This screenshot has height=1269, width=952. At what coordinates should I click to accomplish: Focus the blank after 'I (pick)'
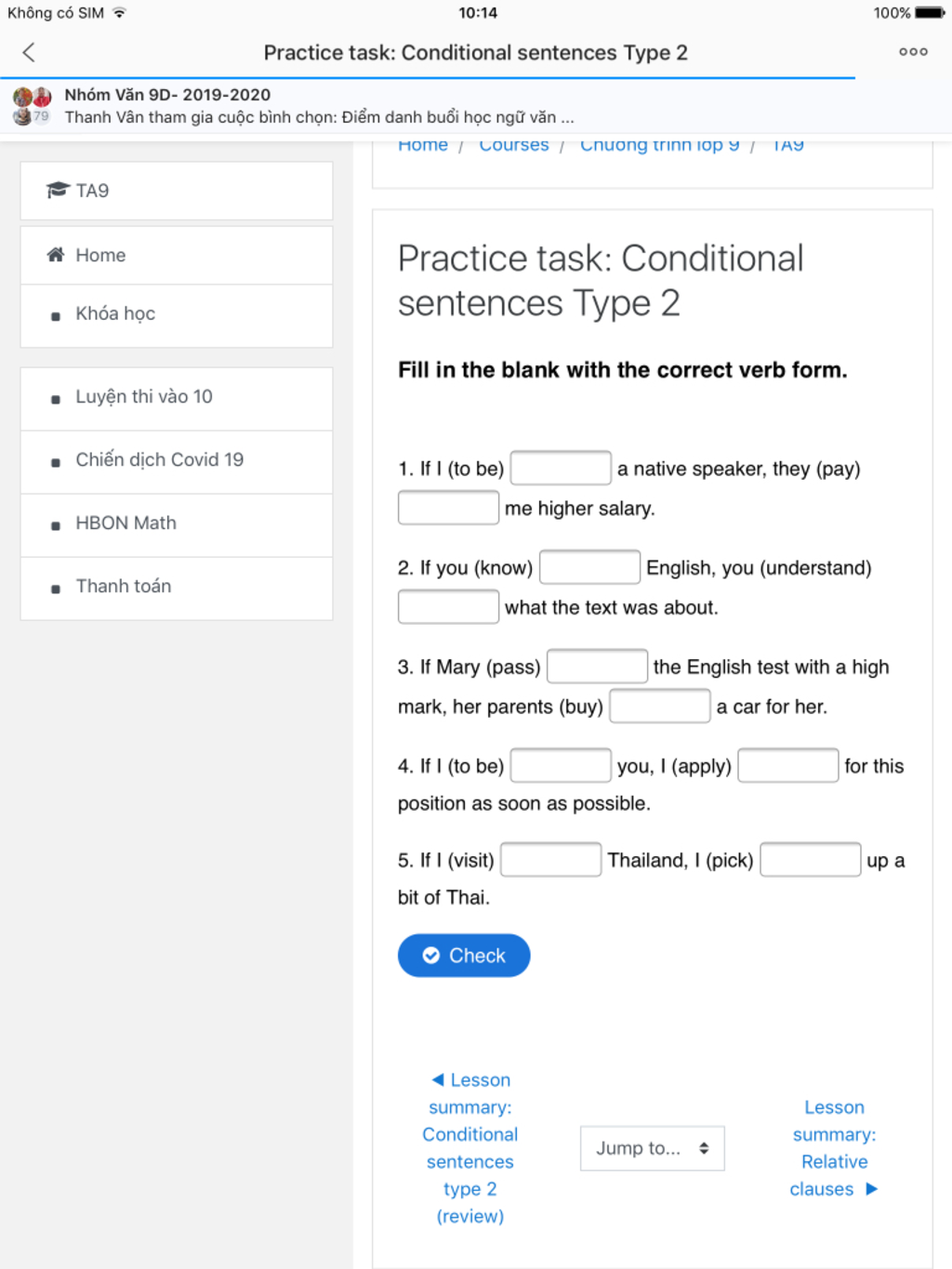810,860
